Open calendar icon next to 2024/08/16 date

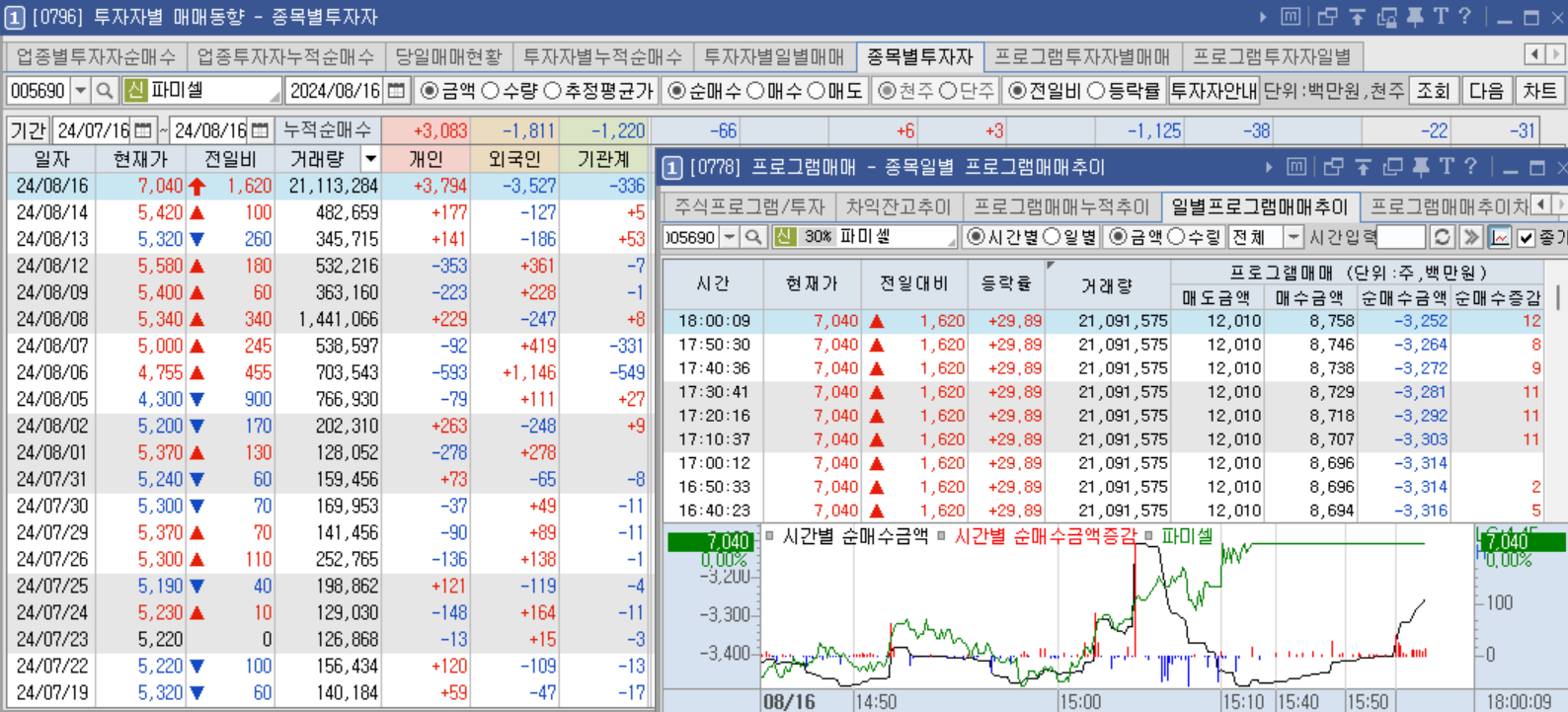coord(397,91)
